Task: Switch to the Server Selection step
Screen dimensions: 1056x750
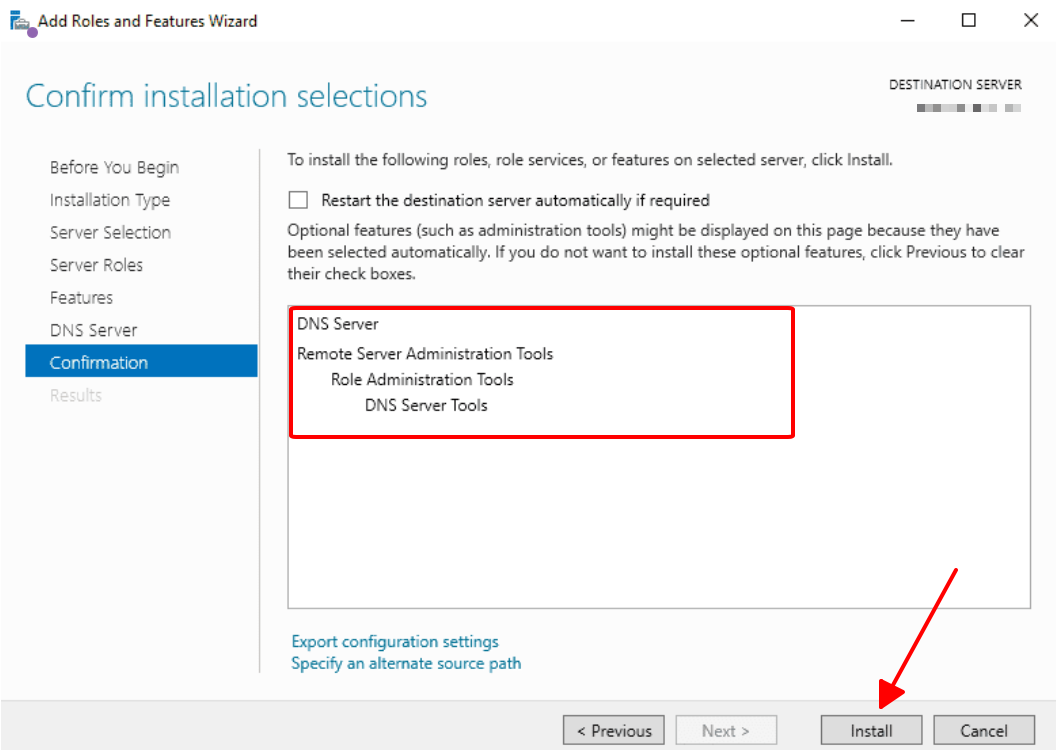Action: click(x=110, y=232)
